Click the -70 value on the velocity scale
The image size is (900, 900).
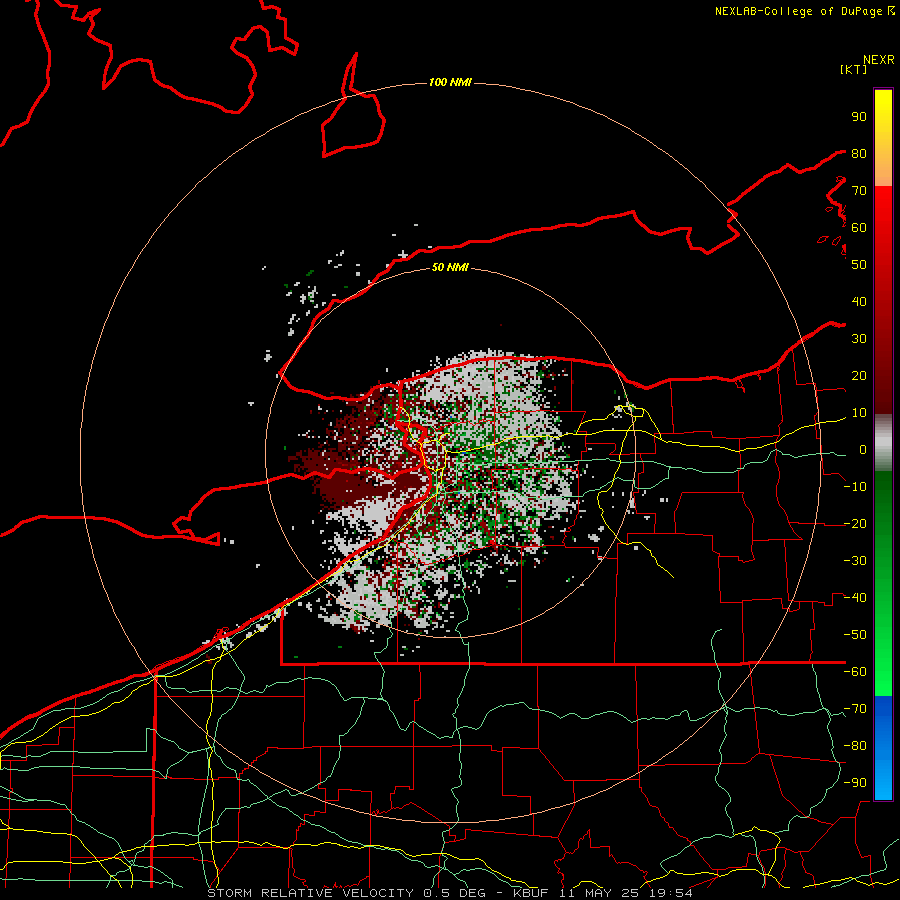tap(855, 709)
